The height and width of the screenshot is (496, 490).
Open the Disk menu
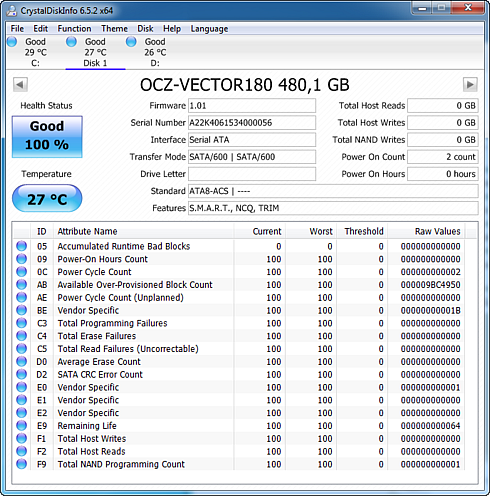(x=145, y=29)
